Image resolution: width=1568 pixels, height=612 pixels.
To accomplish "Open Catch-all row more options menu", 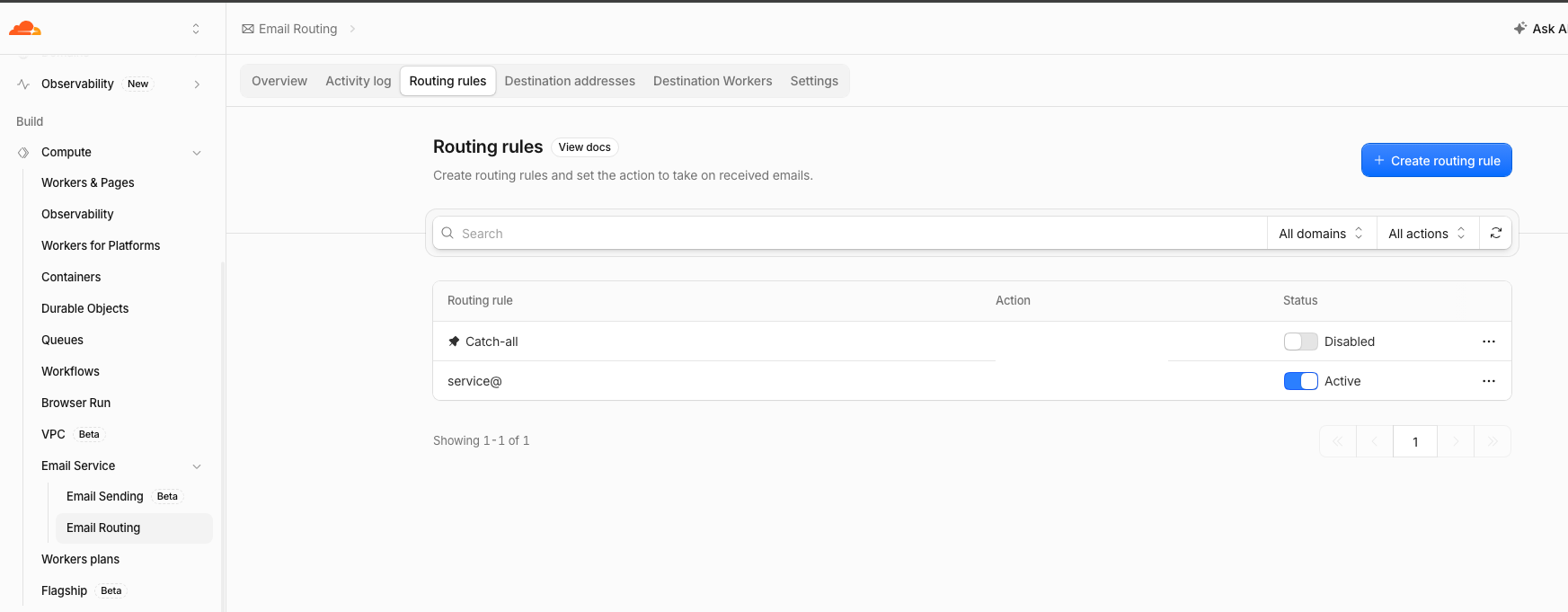I will (1489, 341).
